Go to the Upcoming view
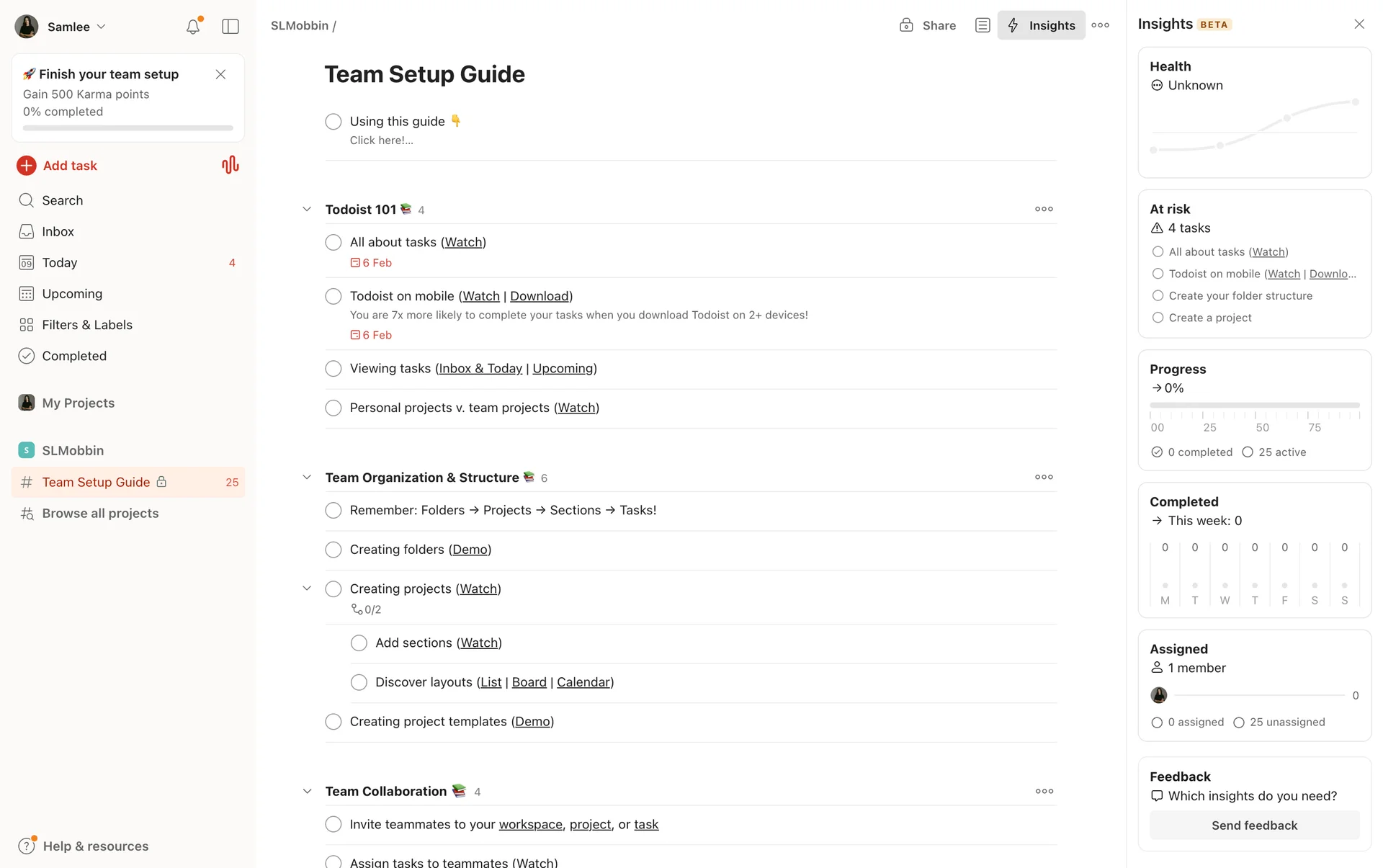The width and height of the screenshot is (1383, 868). [72, 294]
